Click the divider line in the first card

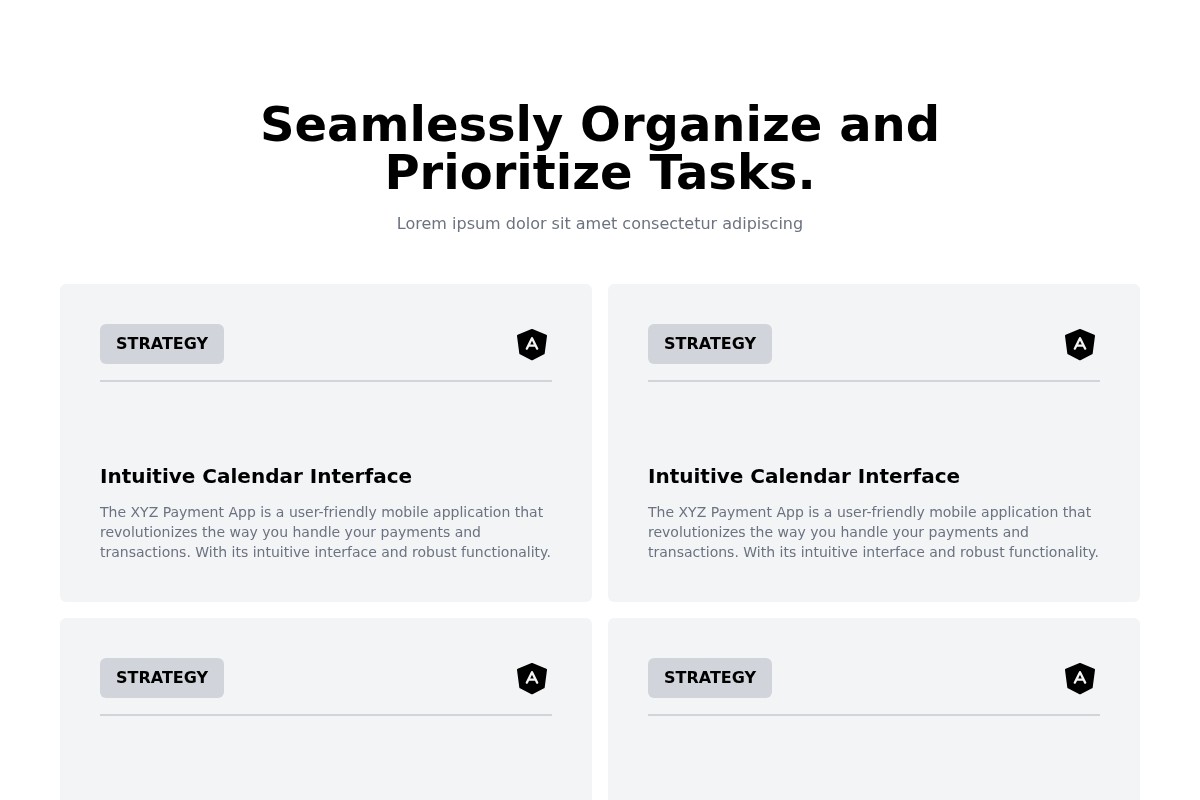pyautogui.click(x=326, y=381)
